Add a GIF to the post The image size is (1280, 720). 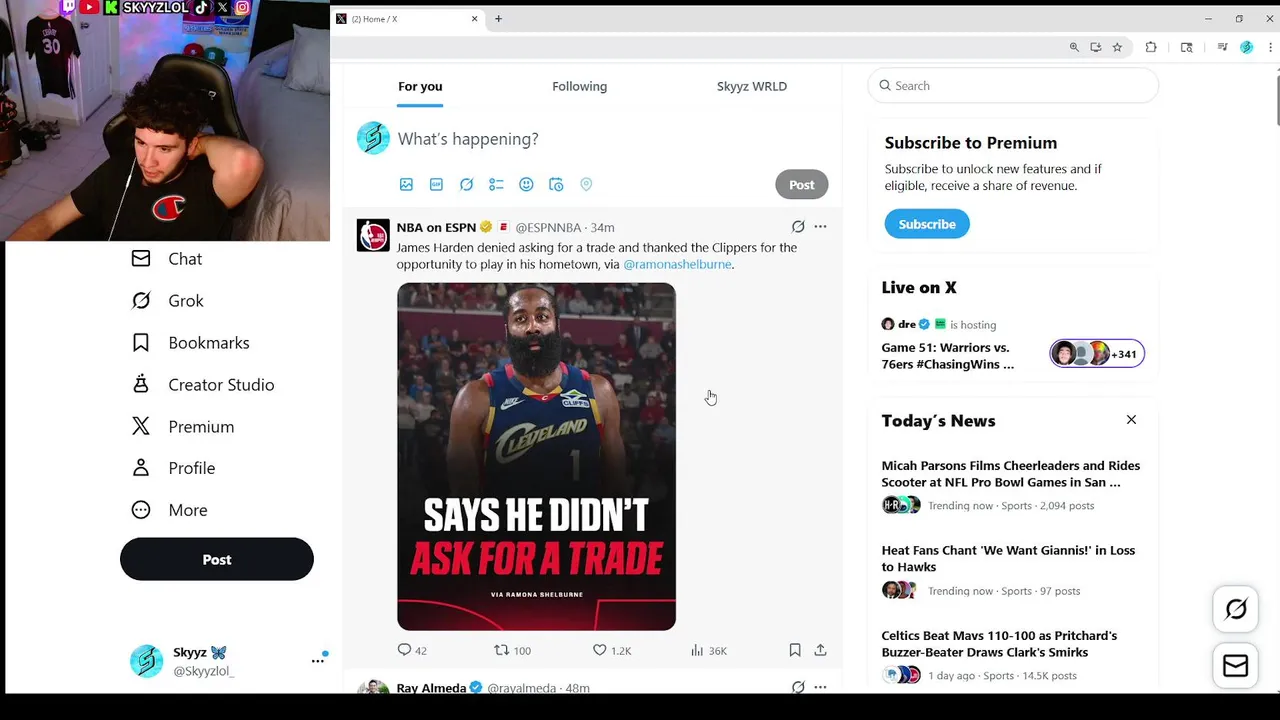[436, 184]
